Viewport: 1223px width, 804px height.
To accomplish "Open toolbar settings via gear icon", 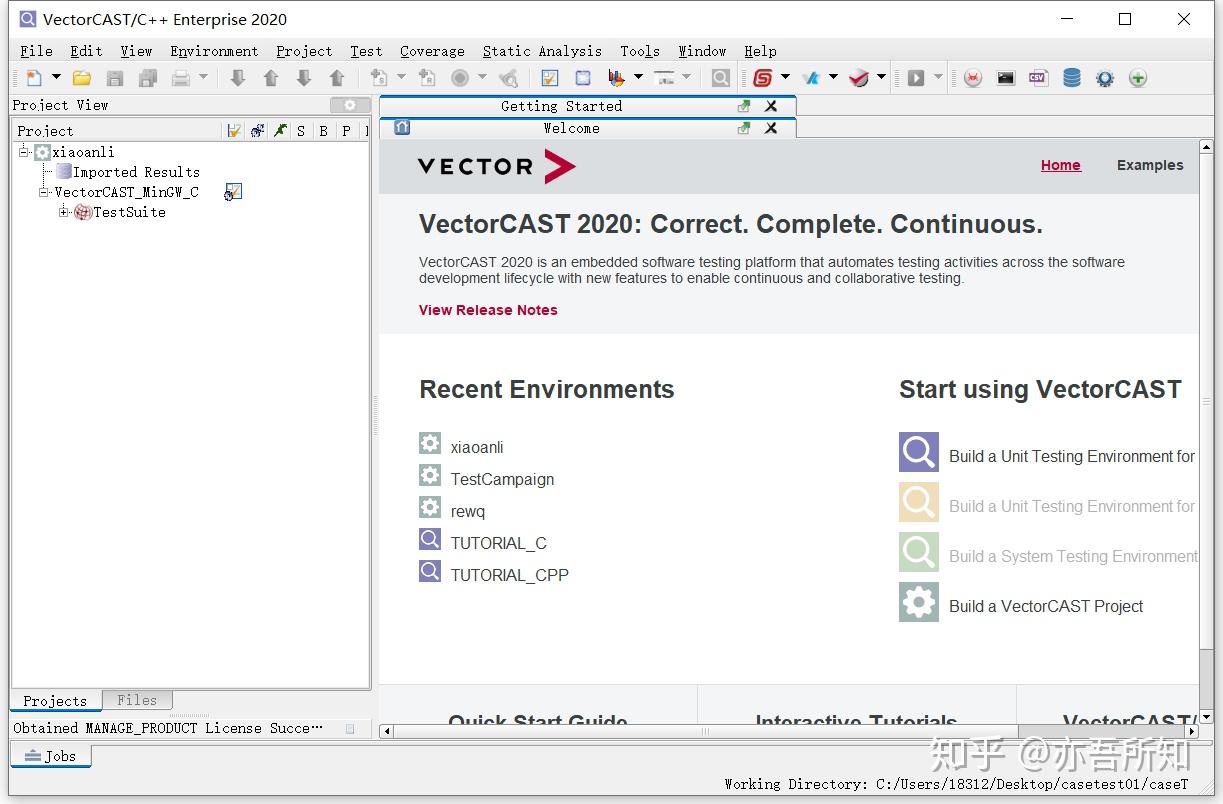I will pyautogui.click(x=1105, y=77).
